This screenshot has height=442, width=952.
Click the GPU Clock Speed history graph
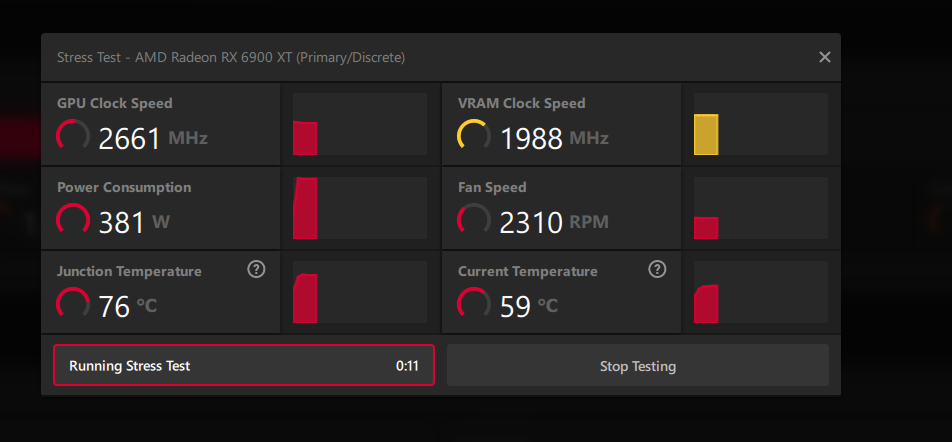pyautogui.click(x=360, y=124)
